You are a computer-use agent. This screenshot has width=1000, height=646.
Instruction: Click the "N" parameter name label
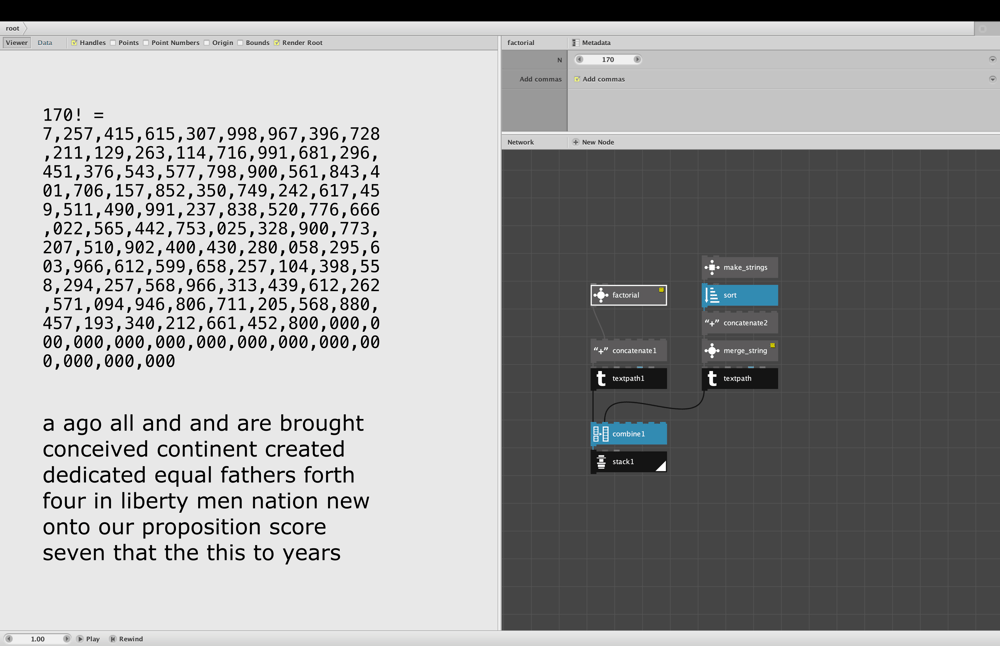click(559, 60)
